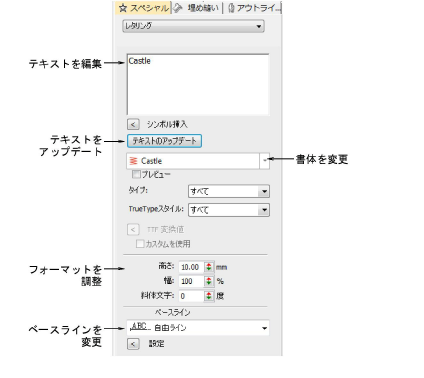Expand the レタリング dropdown at the top
The width and height of the screenshot is (424, 378).
[x=193, y=26]
